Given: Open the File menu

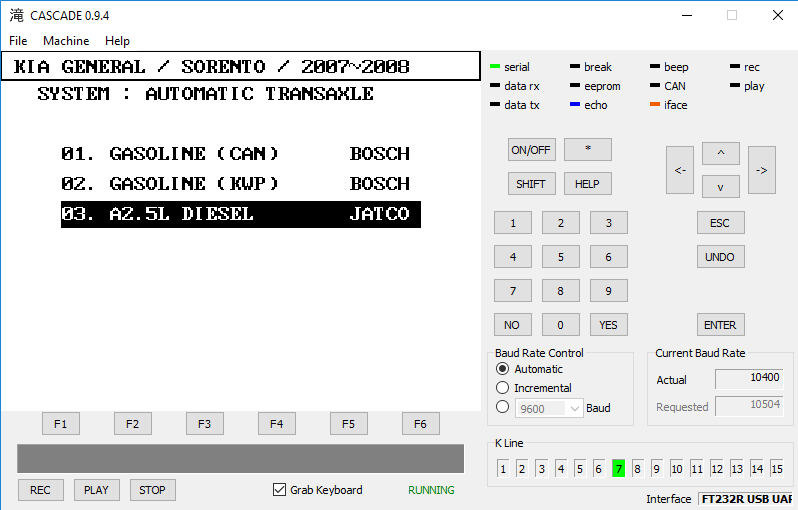Looking at the screenshot, I should click(x=18, y=41).
